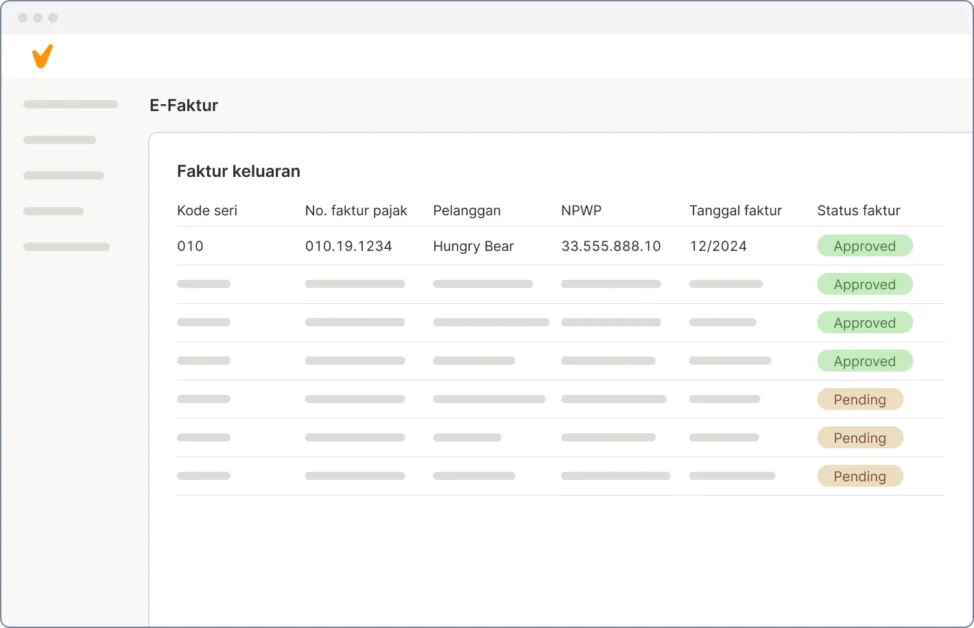Sort by Status faktur column header
The image size is (974, 628).
(858, 210)
